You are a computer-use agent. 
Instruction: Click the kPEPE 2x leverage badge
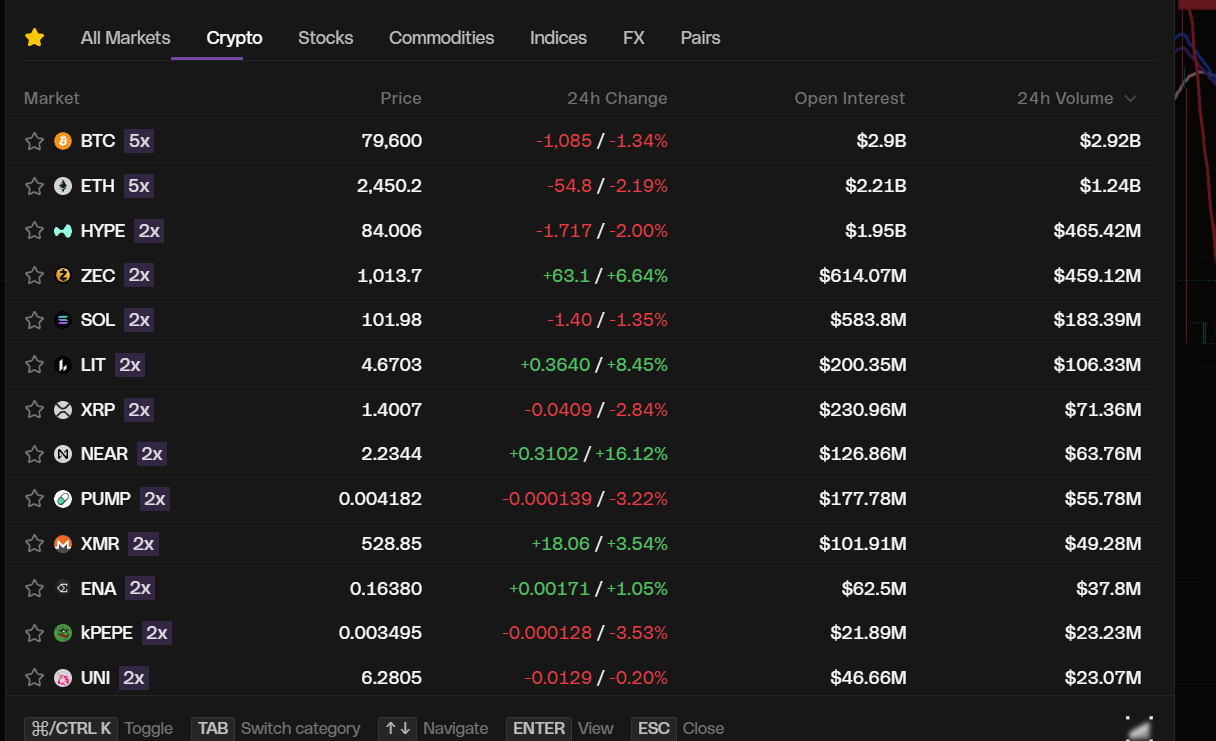(157, 633)
